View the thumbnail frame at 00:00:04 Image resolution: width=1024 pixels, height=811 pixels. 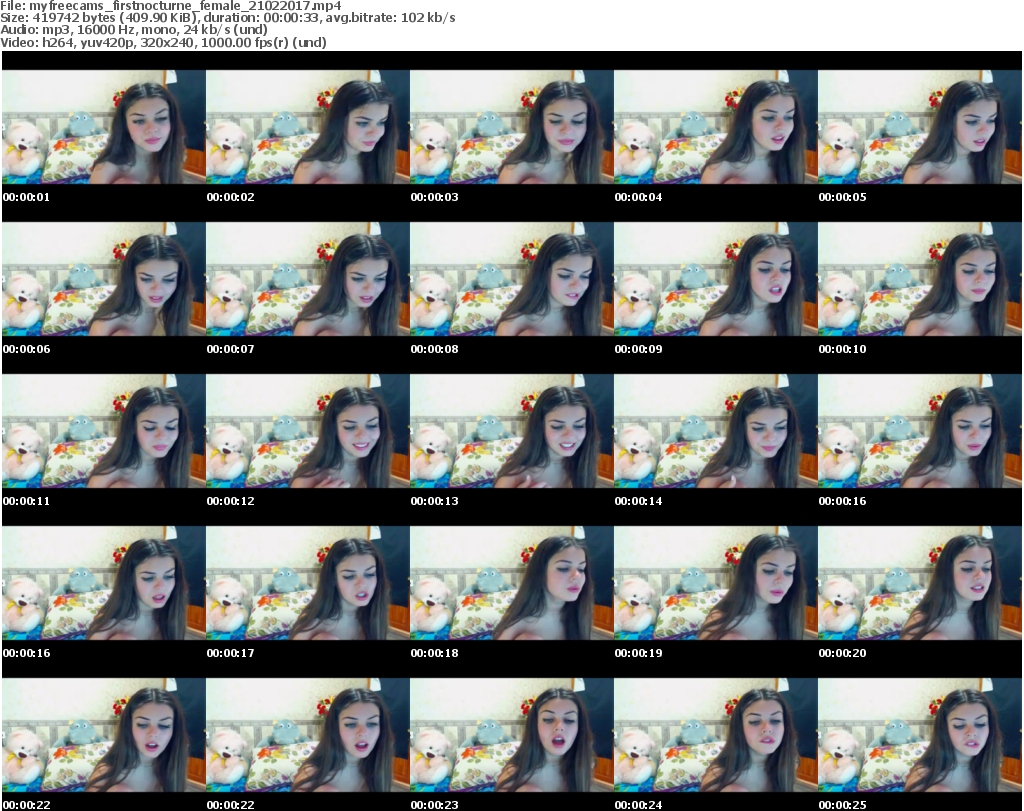pos(716,127)
